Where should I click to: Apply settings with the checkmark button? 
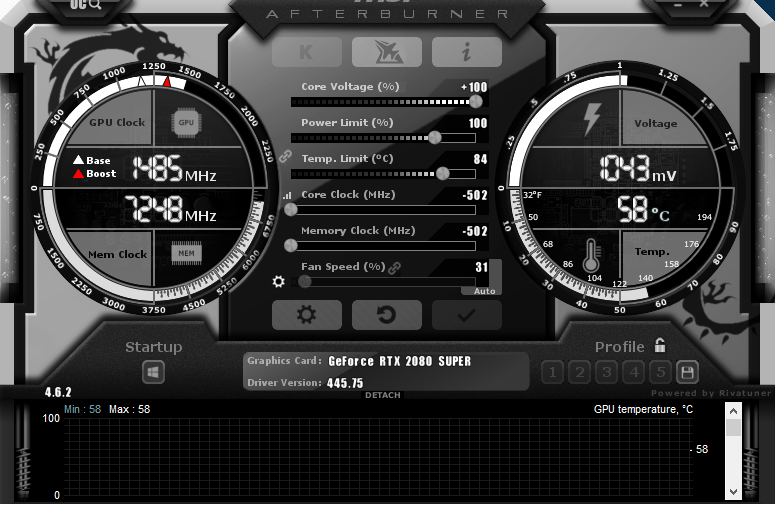pos(467,315)
